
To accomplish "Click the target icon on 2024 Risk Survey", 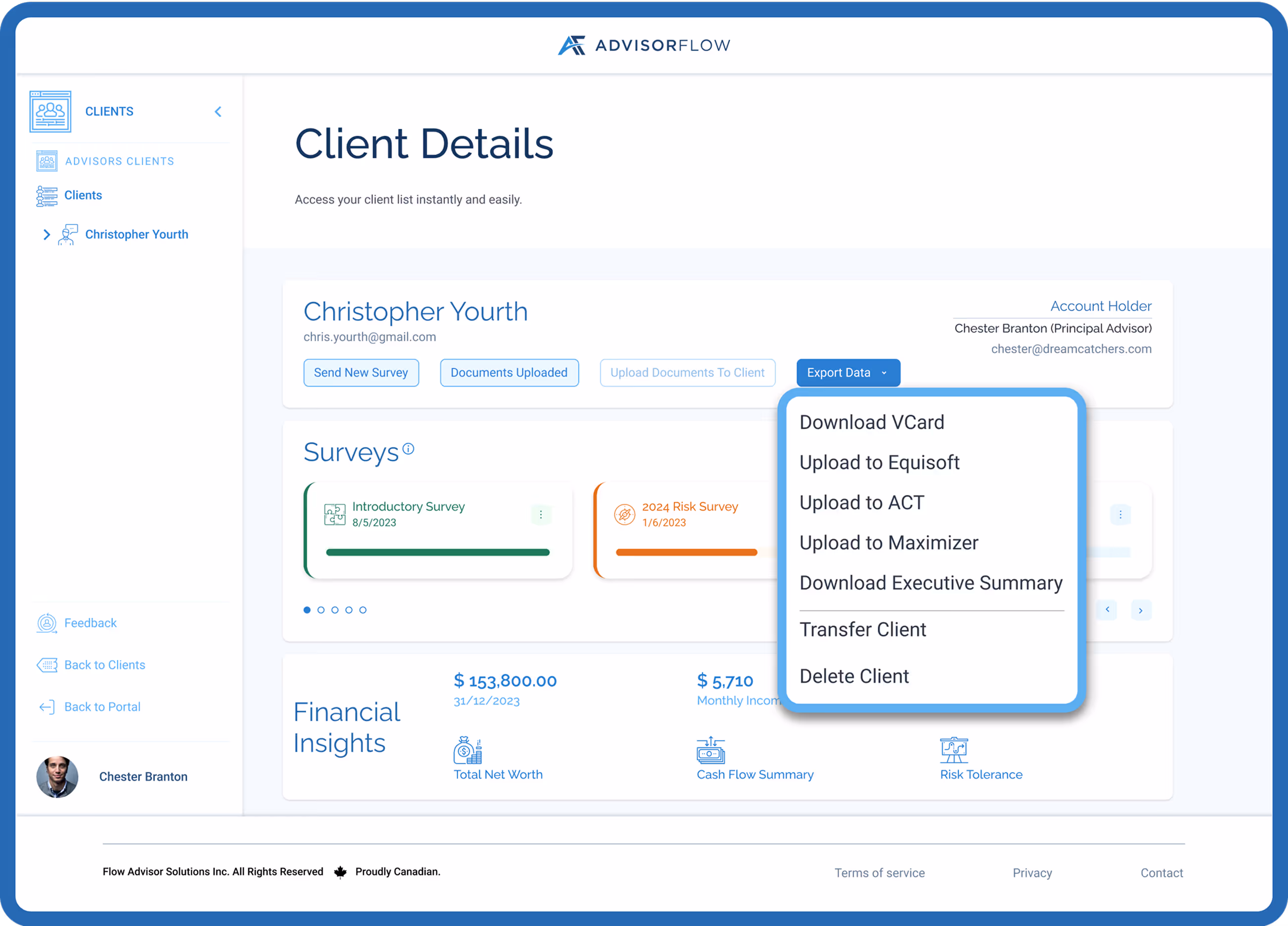I will (624, 514).
